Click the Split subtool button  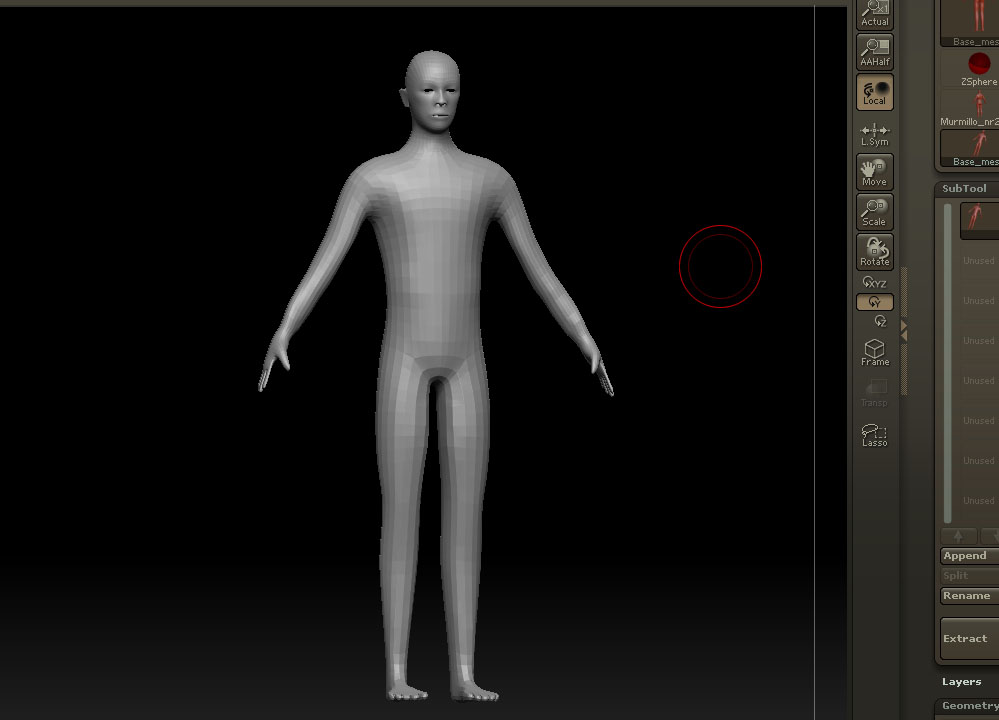970,575
